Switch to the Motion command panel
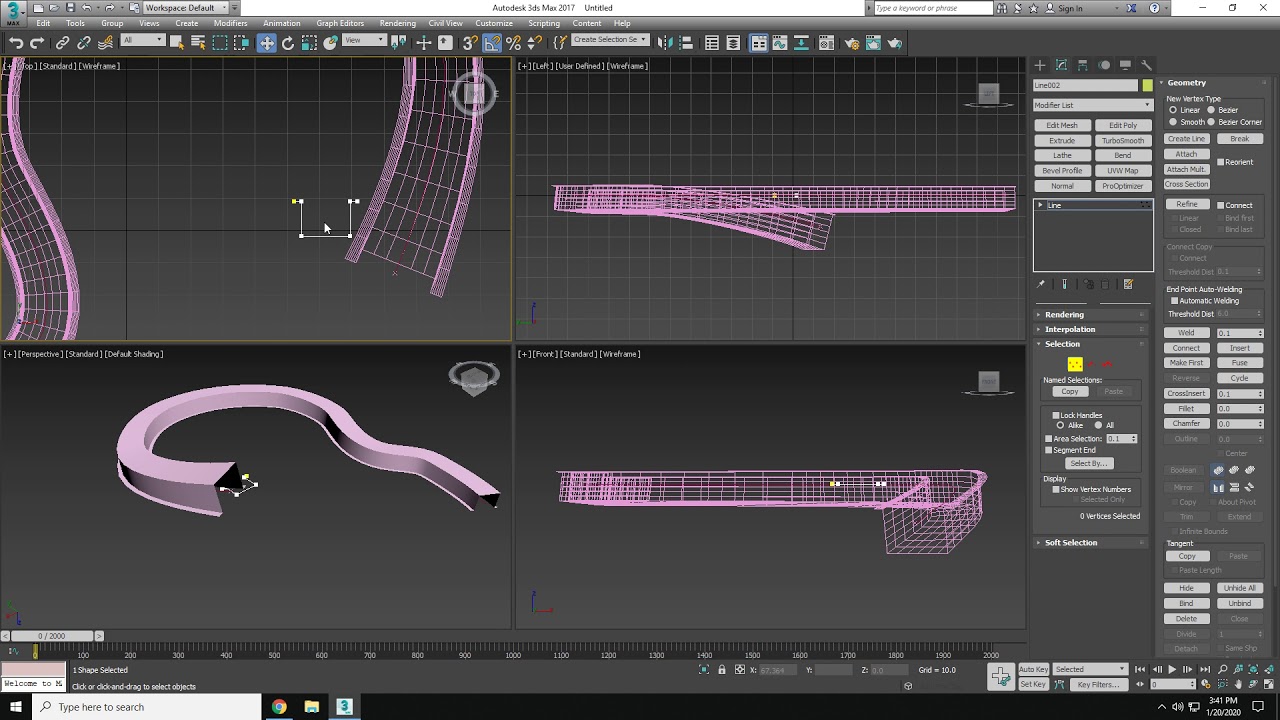 click(1104, 65)
